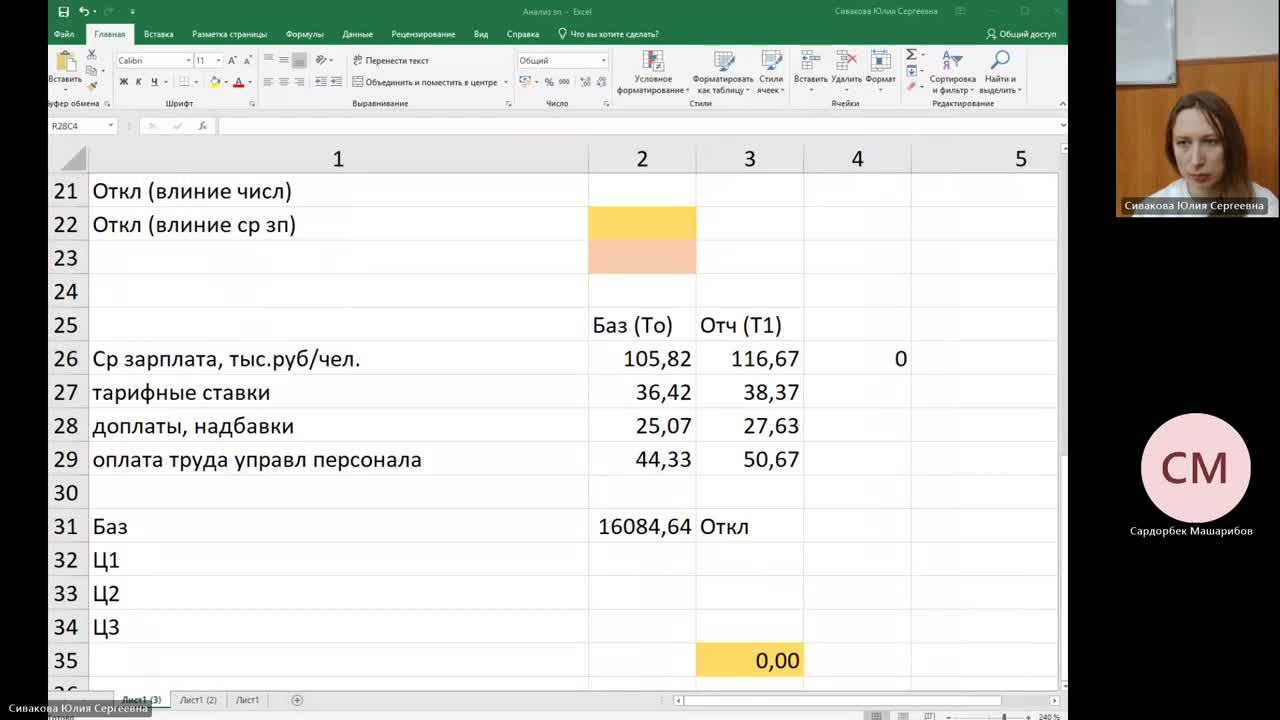Toggle underline Ч formatting
The width and height of the screenshot is (1280, 720).
(x=154, y=82)
